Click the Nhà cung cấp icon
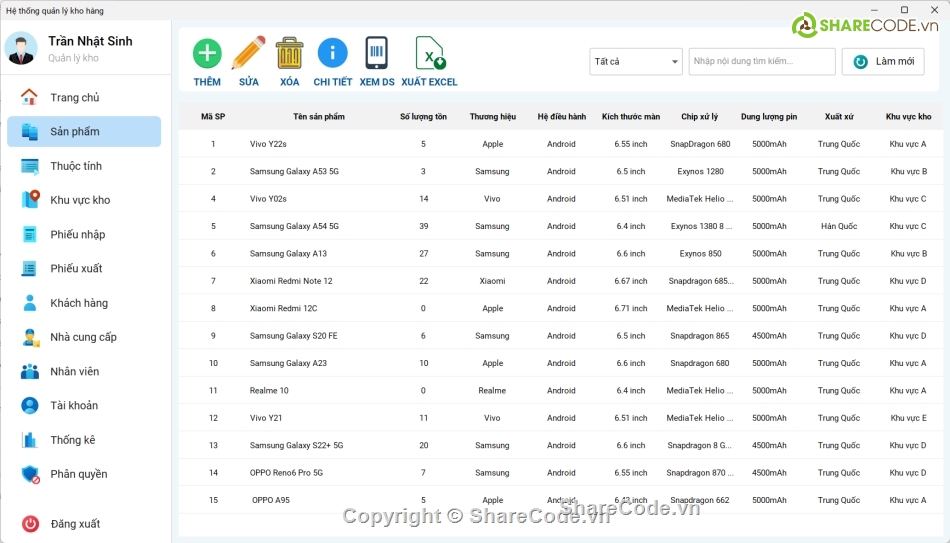 (x=30, y=338)
